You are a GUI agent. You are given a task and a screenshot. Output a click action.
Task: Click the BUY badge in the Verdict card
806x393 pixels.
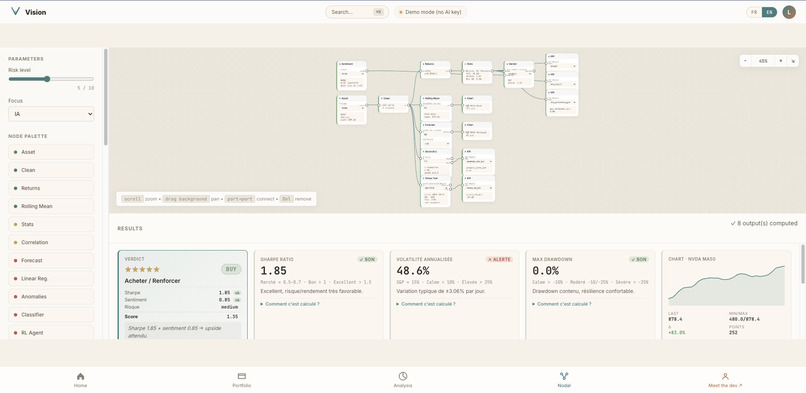(x=231, y=269)
